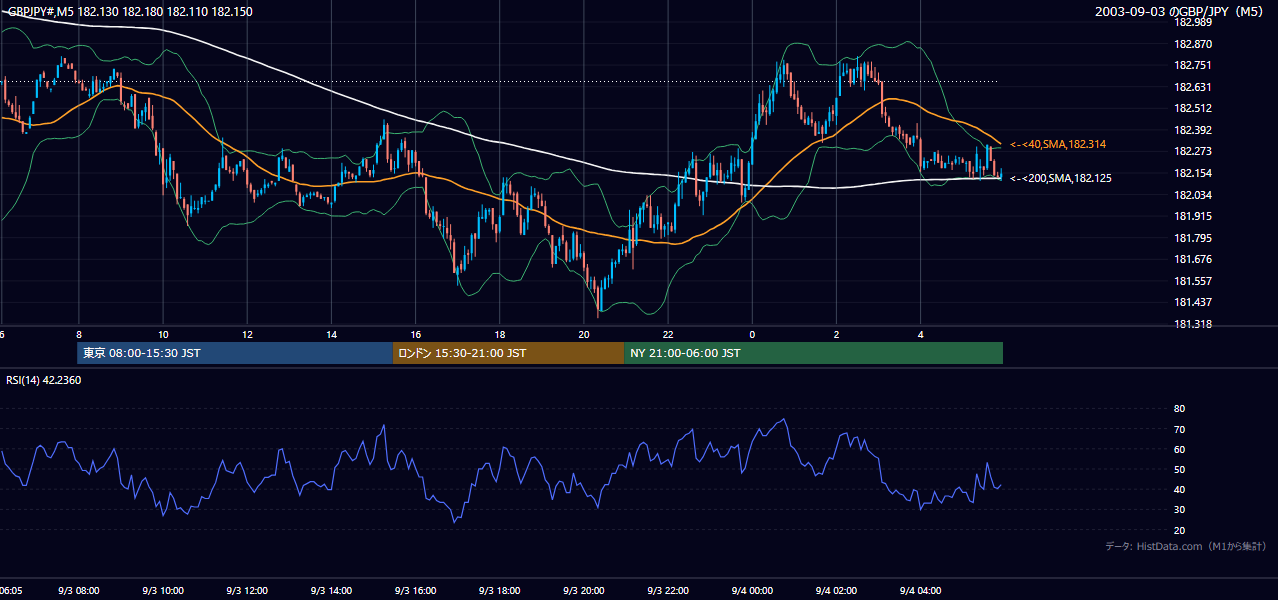Viewport: 1278px width, 600px height.
Task: Select the NY 21:00-06:00 JST session bar
Action: pyautogui.click(x=813, y=353)
